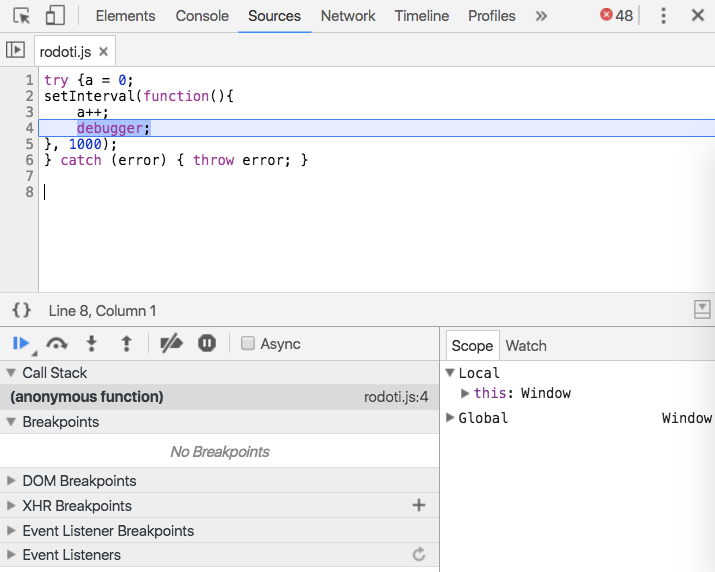This screenshot has width=715, height=572.
Task: Activate the inspect element picker icon
Action: 21,16
